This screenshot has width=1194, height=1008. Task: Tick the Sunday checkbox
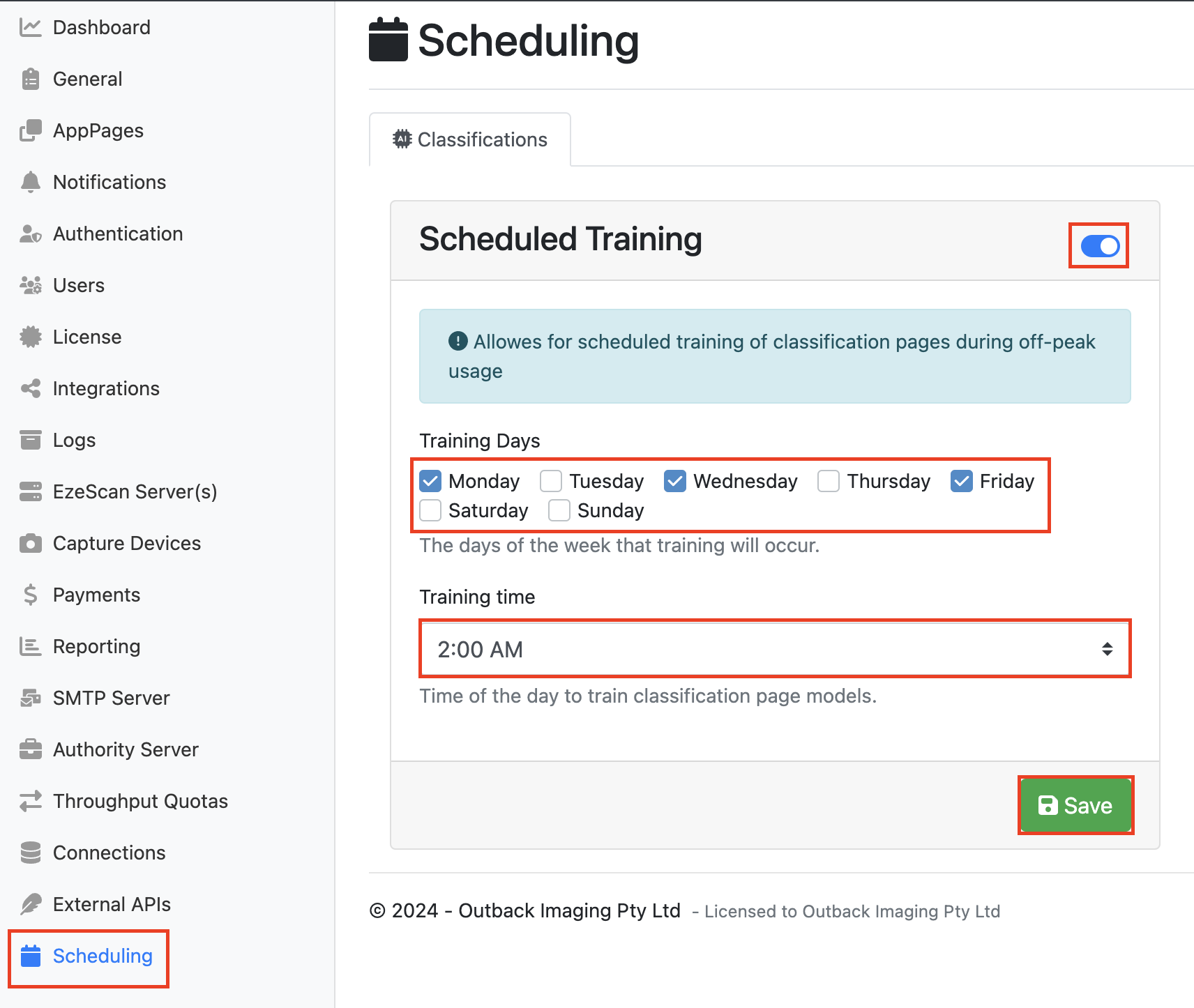559,510
